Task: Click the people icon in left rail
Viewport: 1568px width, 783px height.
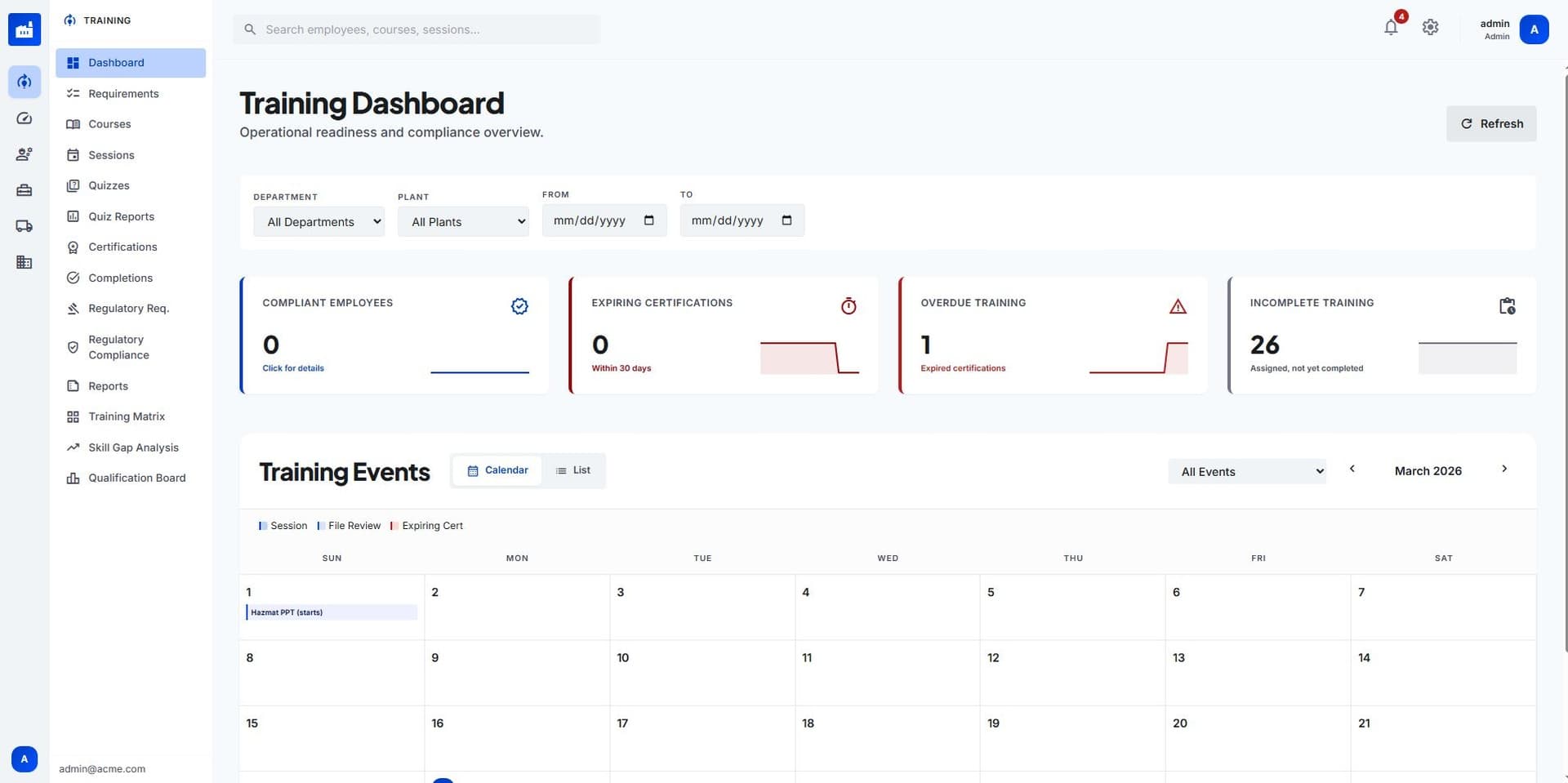Action: (x=24, y=154)
